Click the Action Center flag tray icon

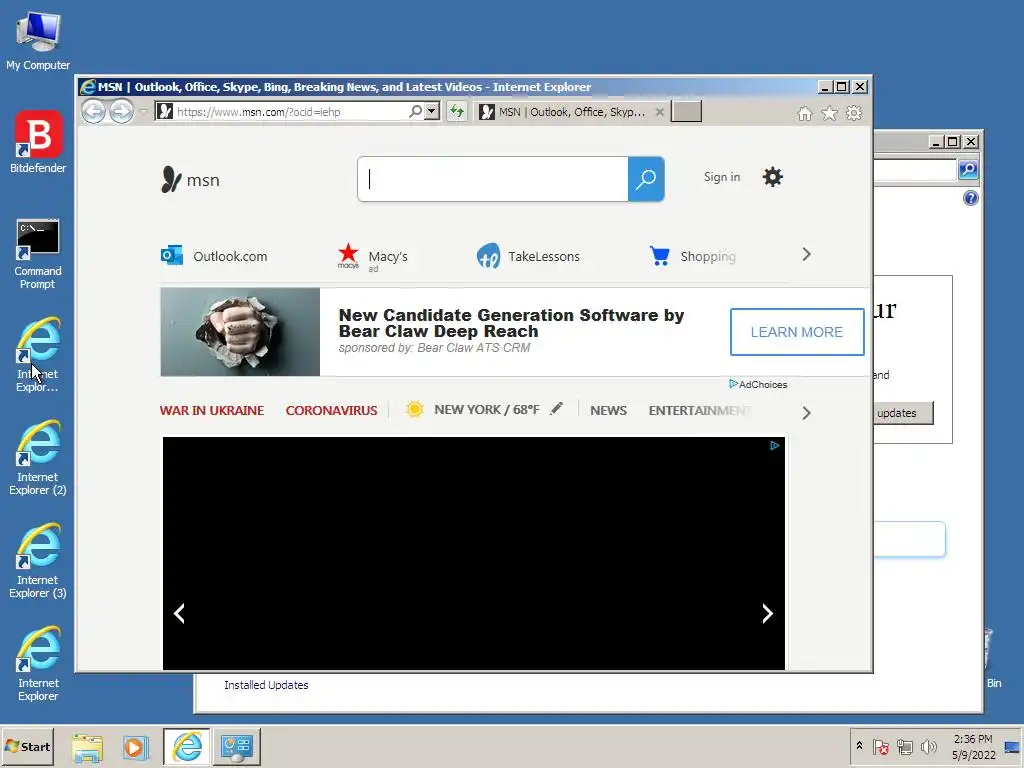coord(880,746)
